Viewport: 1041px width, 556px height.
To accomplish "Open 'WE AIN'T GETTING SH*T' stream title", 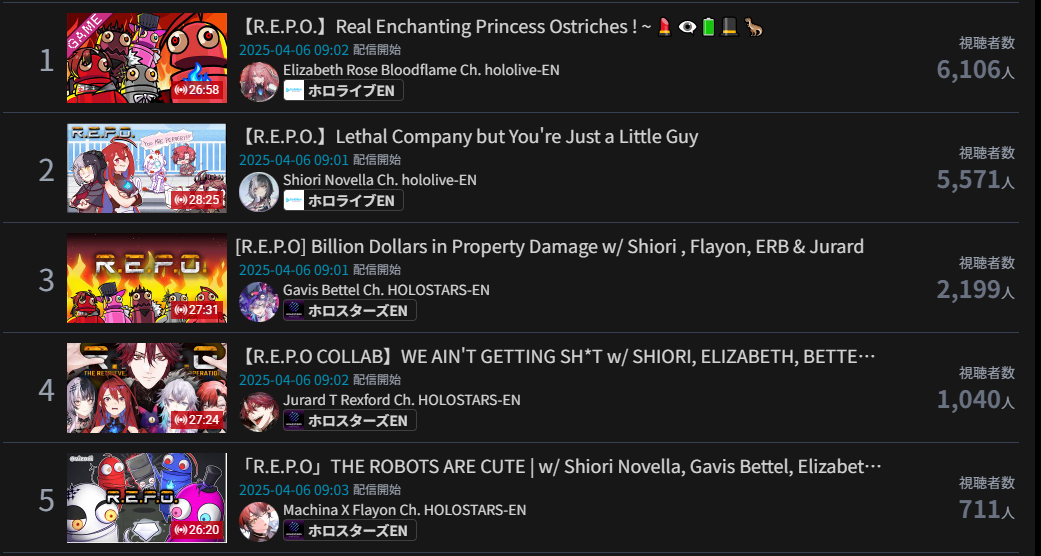I will (557, 357).
